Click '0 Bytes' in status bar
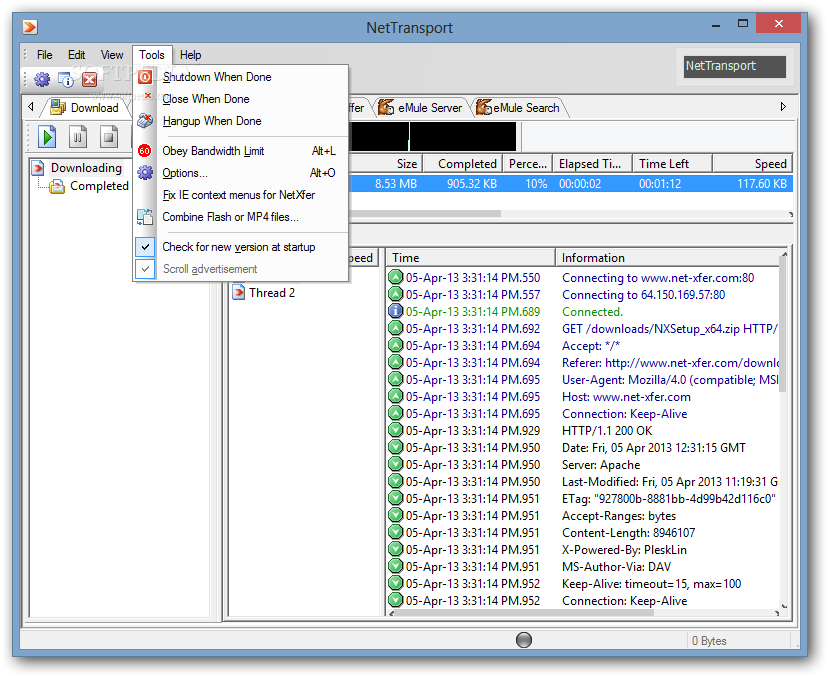Screen dimensions: 828x677 (709, 641)
